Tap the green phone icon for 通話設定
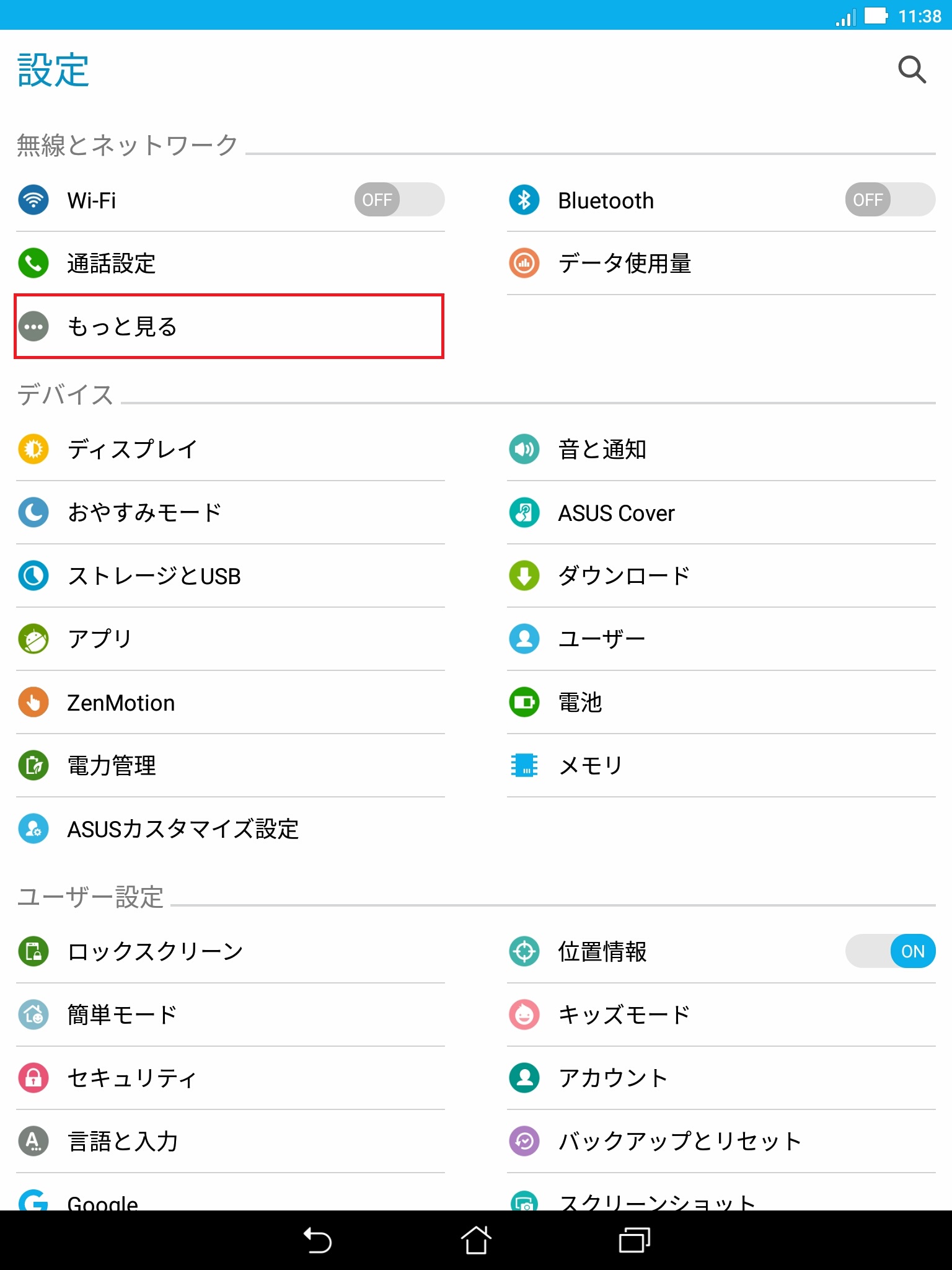Image resolution: width=952 pixels, height=1270 pixels. pos(33,264)
